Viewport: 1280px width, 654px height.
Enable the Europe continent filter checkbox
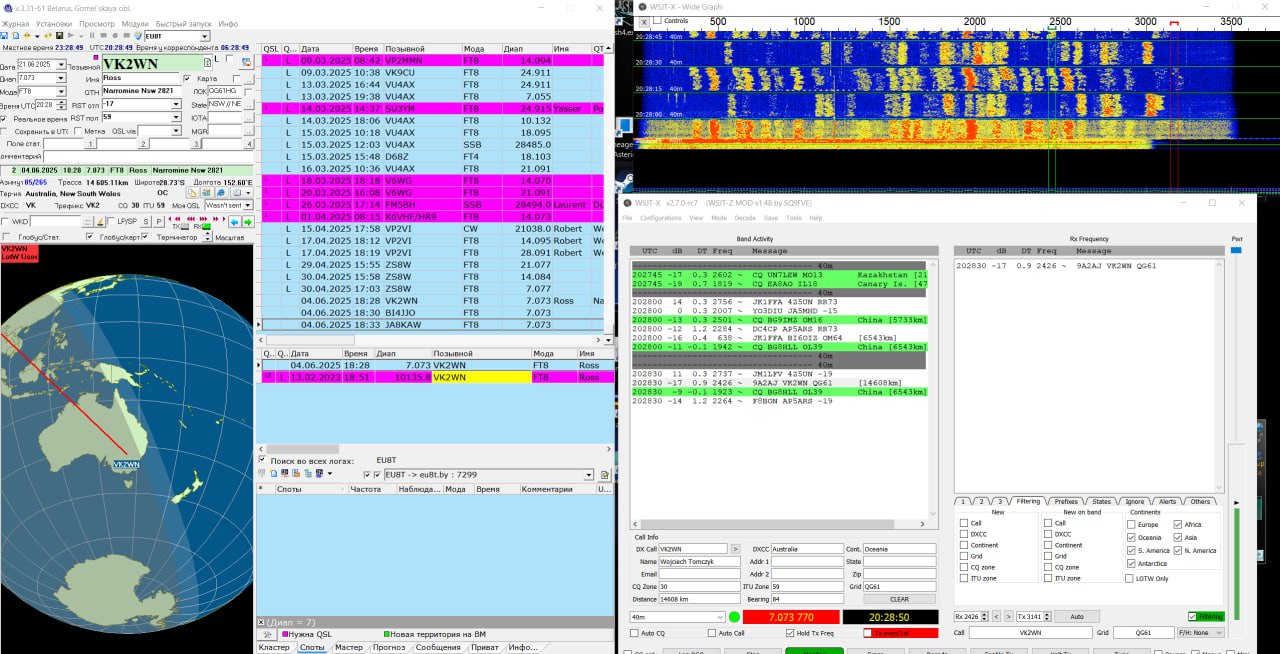point(1130,524)
